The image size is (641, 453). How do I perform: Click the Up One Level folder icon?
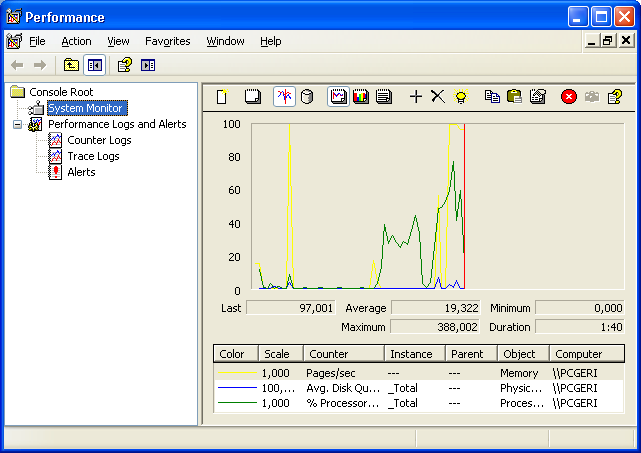71,65
